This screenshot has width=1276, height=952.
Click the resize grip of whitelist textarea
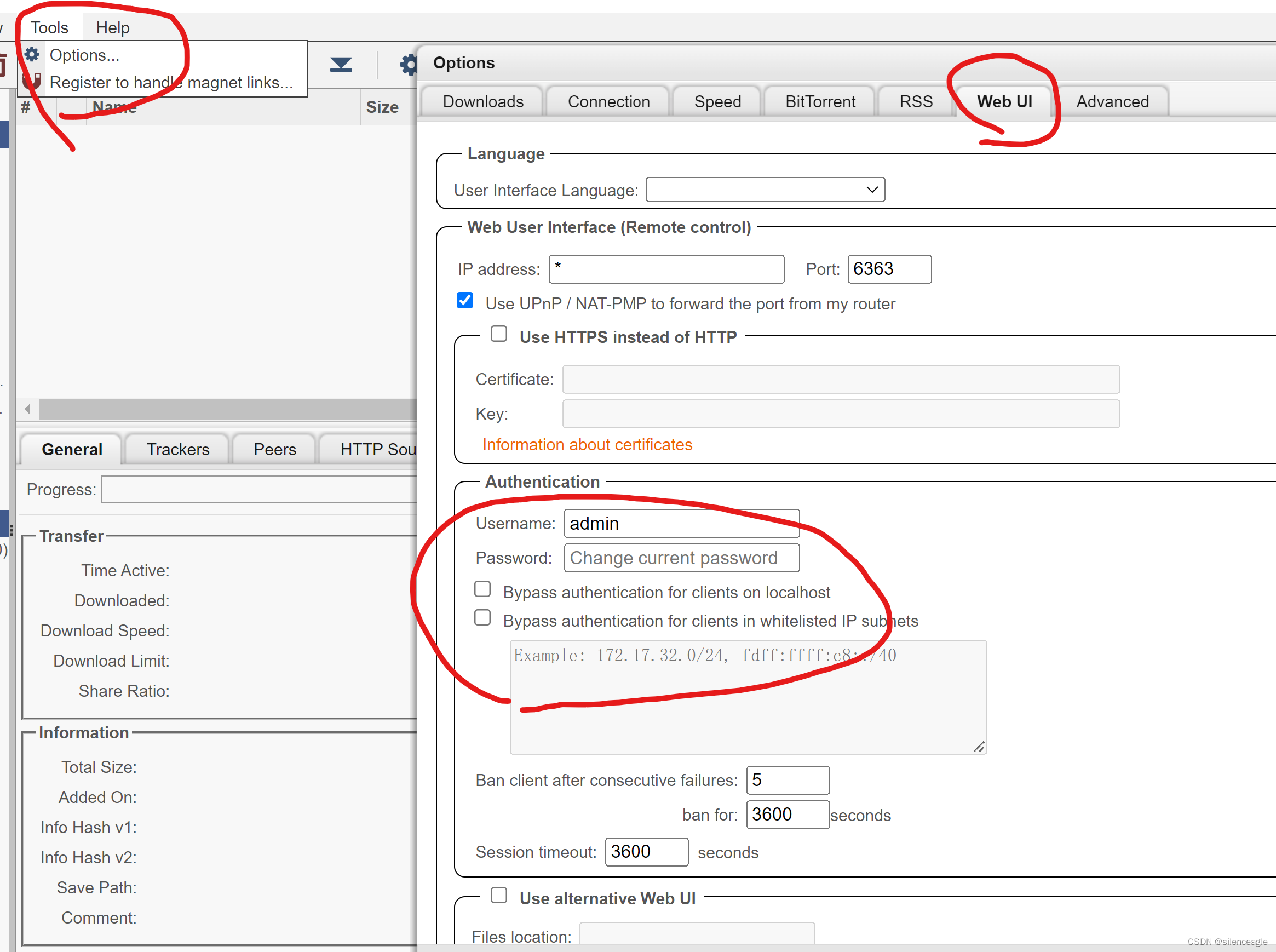979,747
